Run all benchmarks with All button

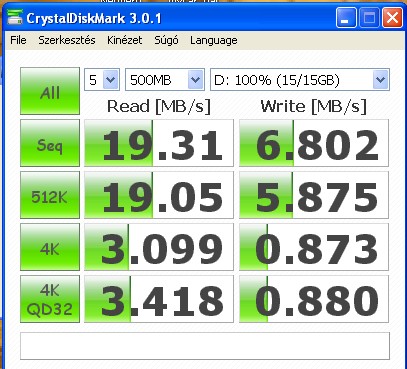[50, 91]
